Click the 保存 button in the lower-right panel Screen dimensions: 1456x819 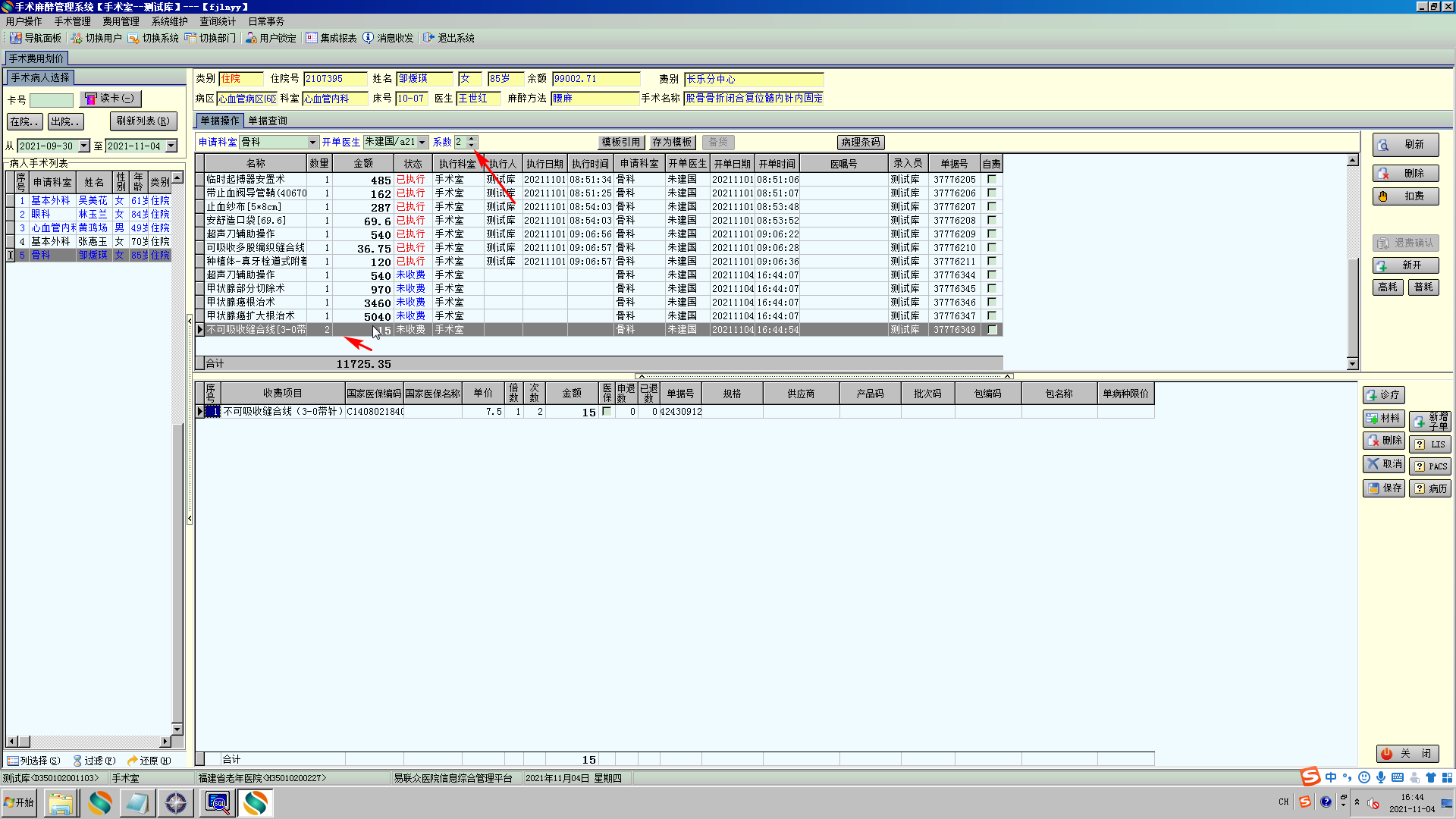[x=1384, y=488]
